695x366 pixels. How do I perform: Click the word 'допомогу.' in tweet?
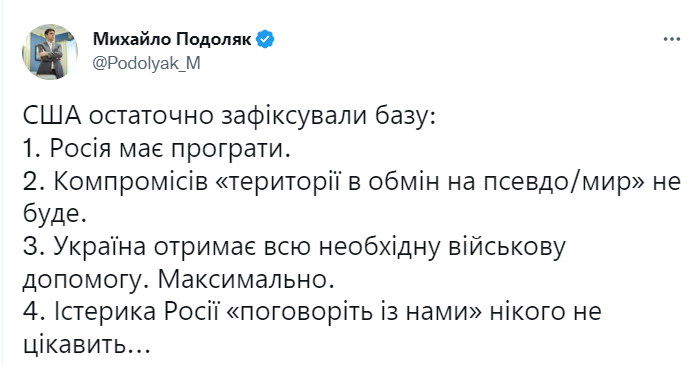pos(85,280)
